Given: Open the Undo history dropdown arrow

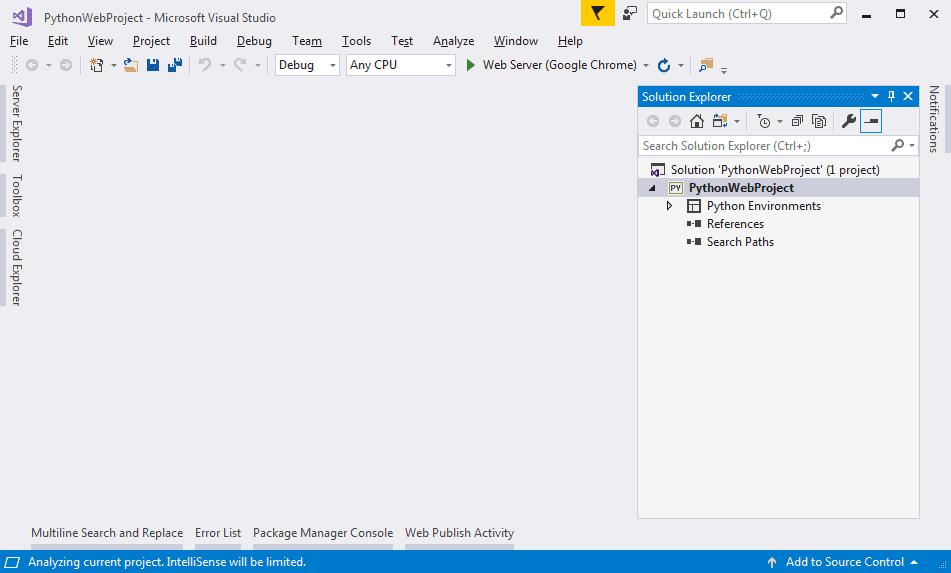Looking at the screenshot, I should [x=223, y=65].
